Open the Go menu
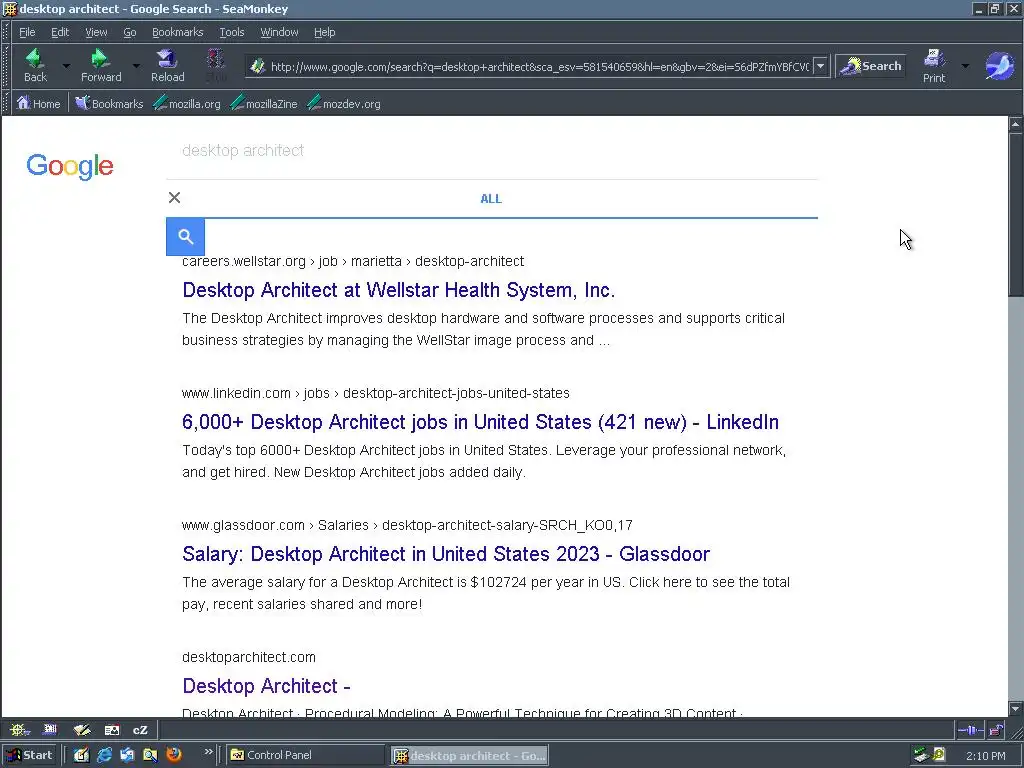Image resolution: width=1024 pixels, height=768 pixels. [129, 32]
